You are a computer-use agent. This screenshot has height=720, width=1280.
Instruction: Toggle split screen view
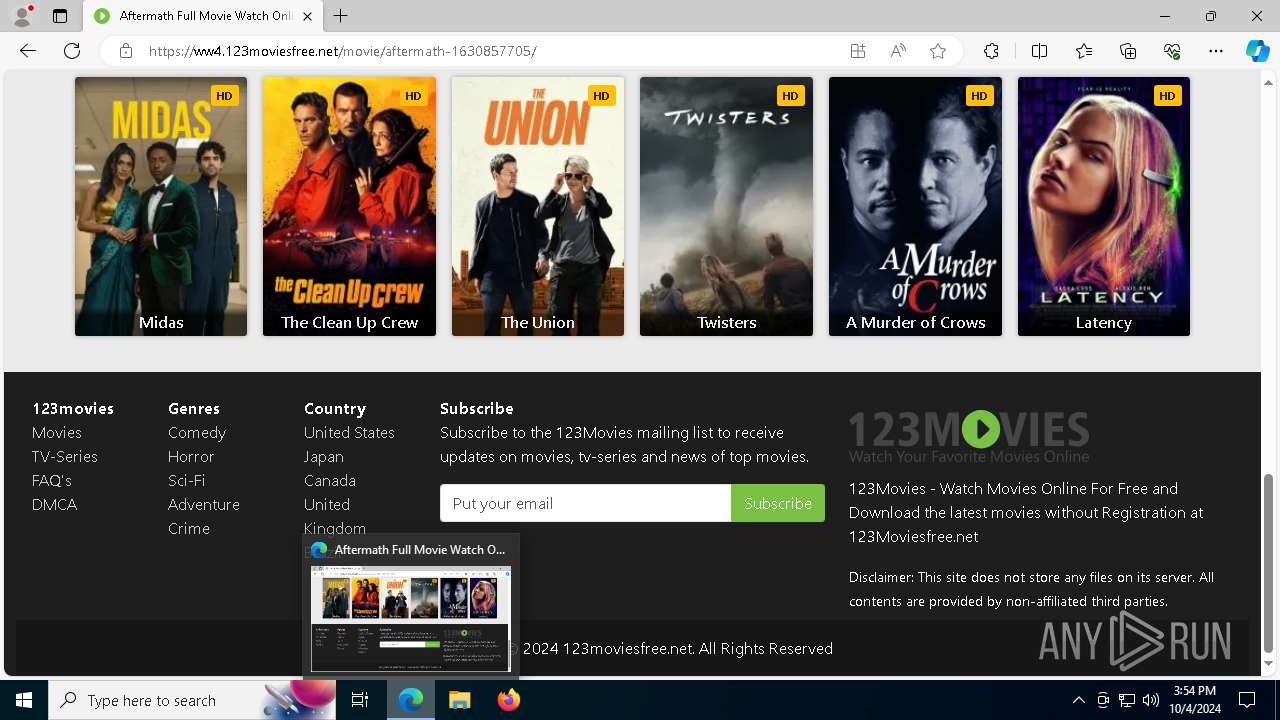point(1039,51)
